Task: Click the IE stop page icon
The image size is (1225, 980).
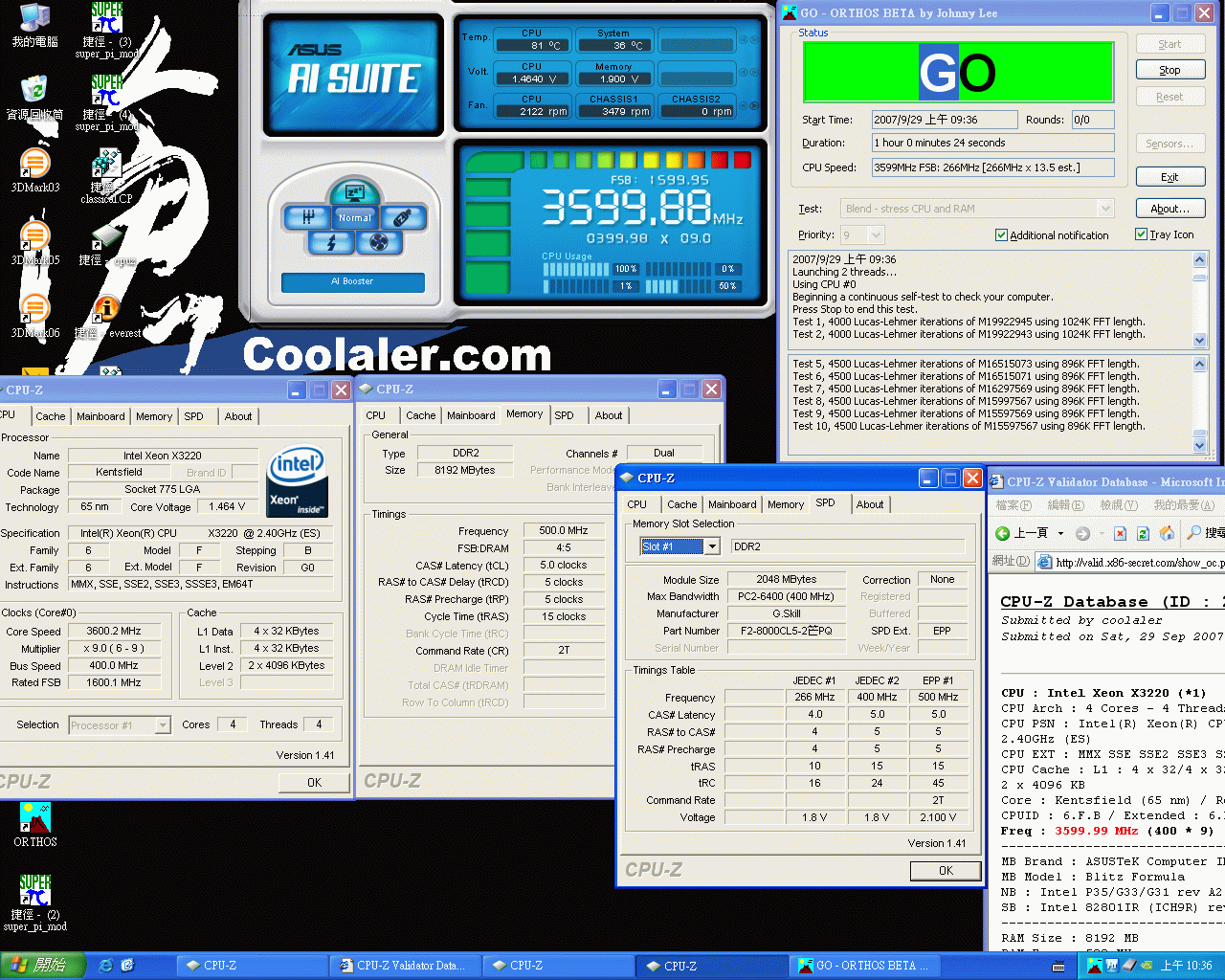Action: (x=1119, y=533)
